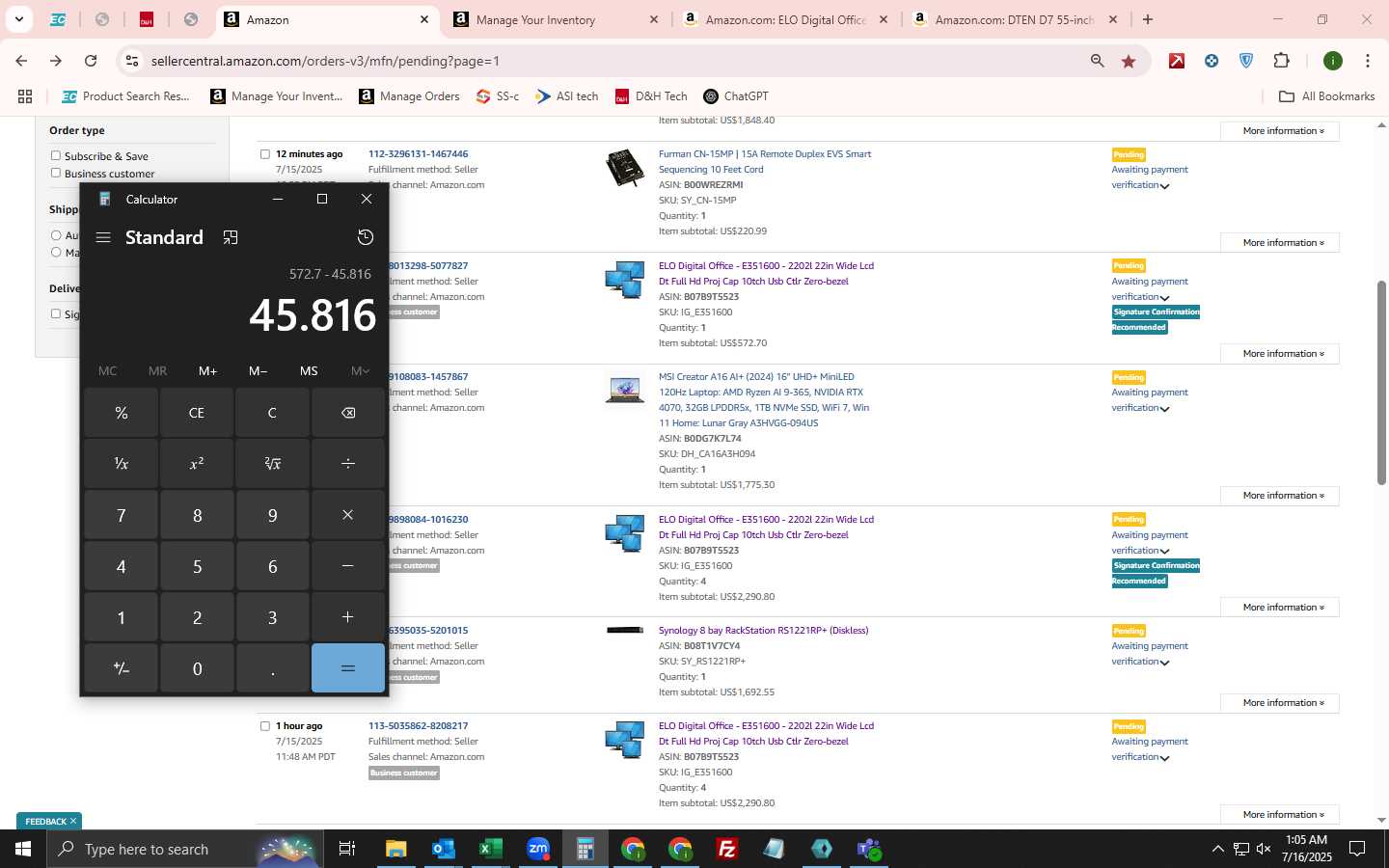Open Microsoft Teams from taskbar
Image resolution: width=1389 pixels, height=868 pixels.
tap(869, 849)
